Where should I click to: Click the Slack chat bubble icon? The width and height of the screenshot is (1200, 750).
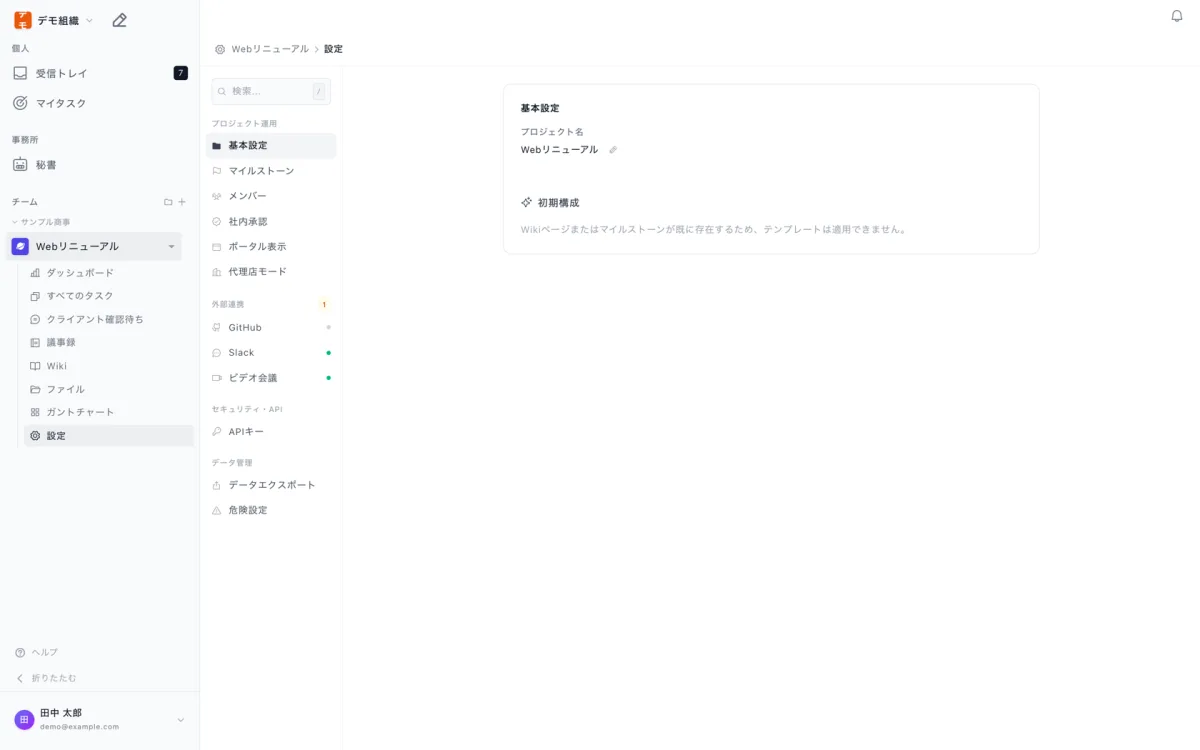217,353
